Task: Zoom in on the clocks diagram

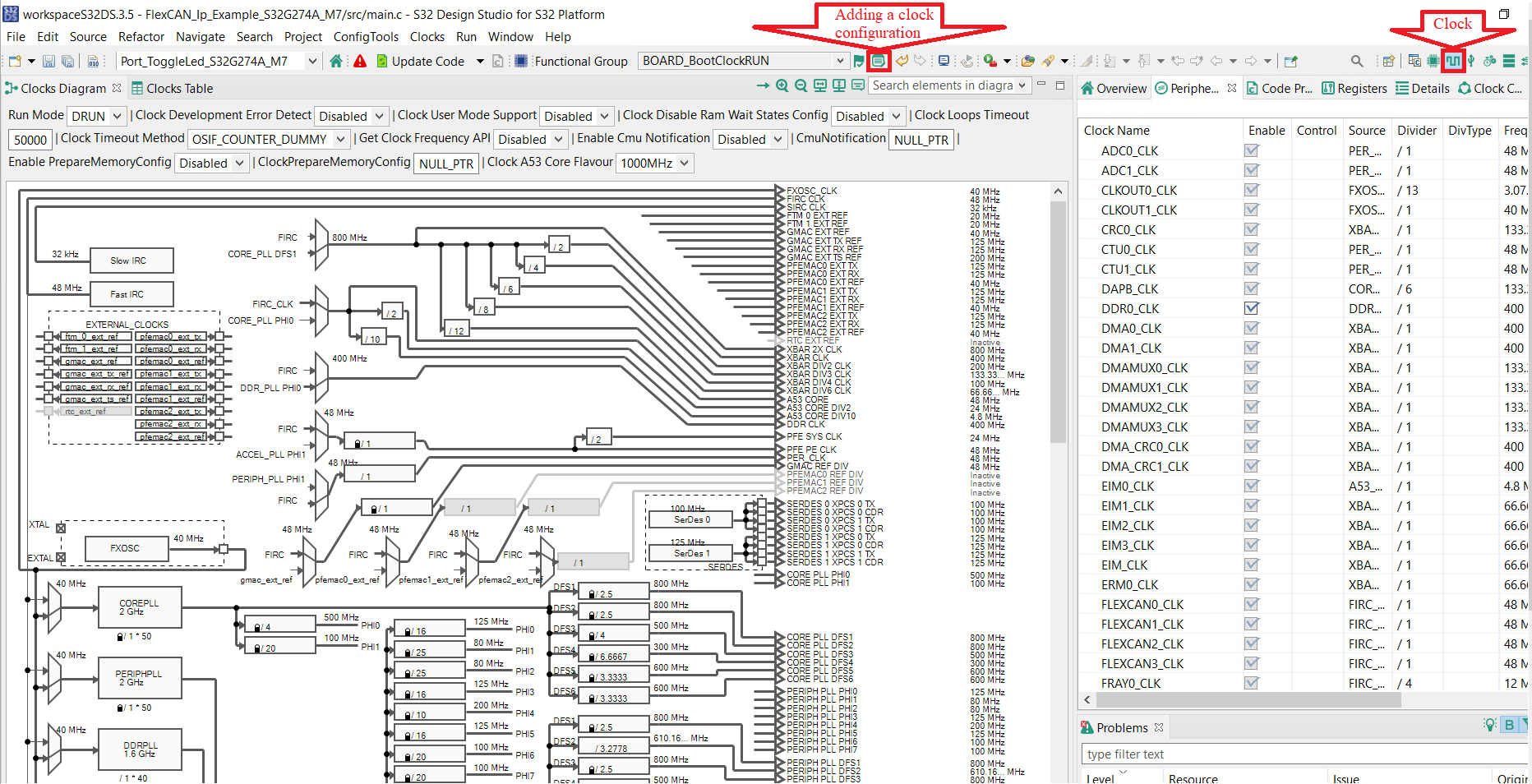Action: click(x=782, y=85)
